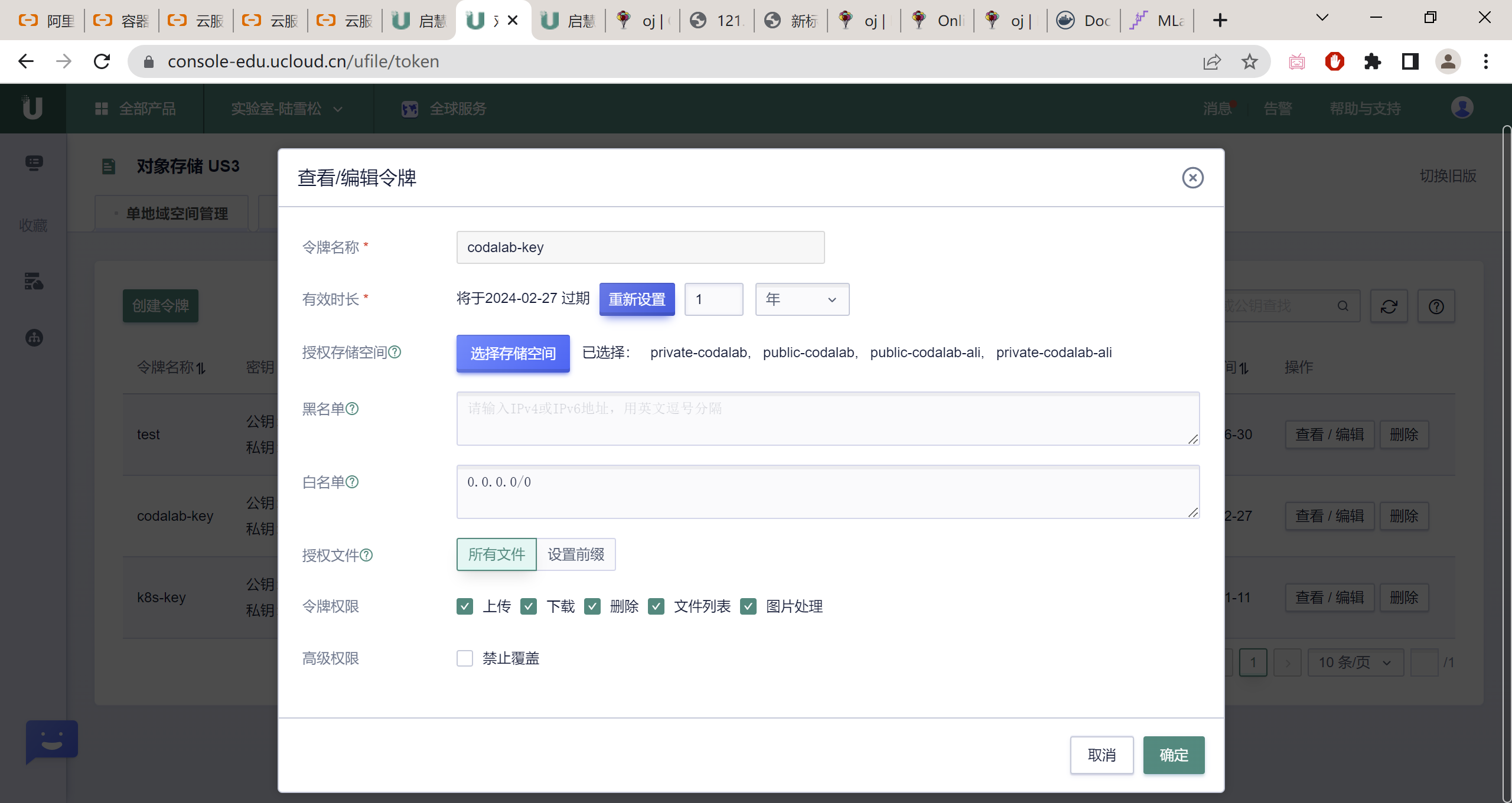
Task: Click the validity duration number field
Action: (713, 299)
